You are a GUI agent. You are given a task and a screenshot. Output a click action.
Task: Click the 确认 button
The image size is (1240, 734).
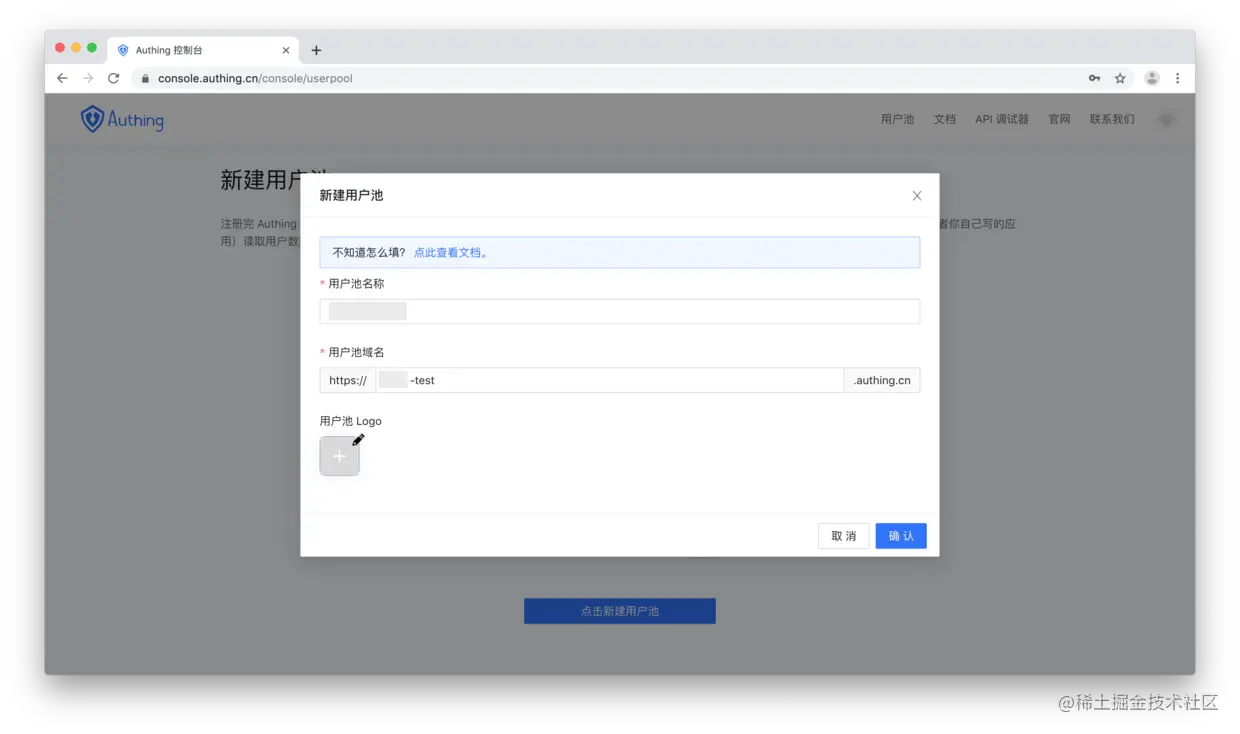[901, 536]
